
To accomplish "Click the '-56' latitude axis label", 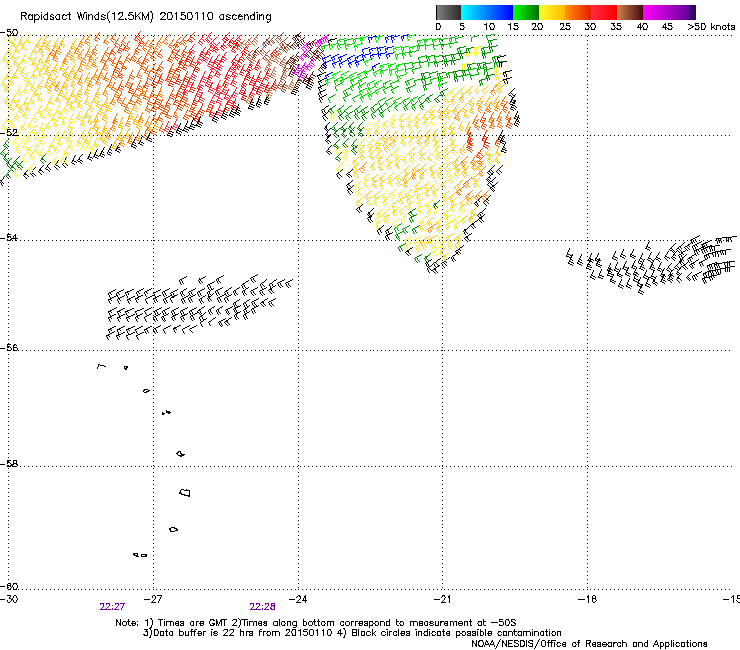I will coord(9,347).
